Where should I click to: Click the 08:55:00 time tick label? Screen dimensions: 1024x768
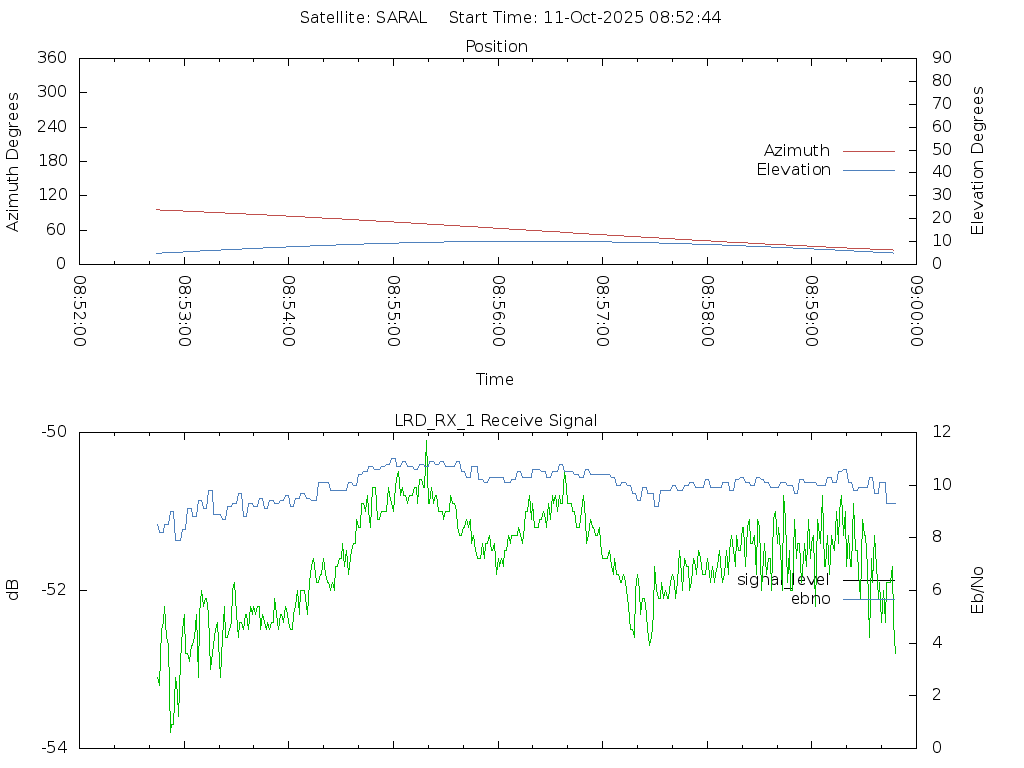394,311
